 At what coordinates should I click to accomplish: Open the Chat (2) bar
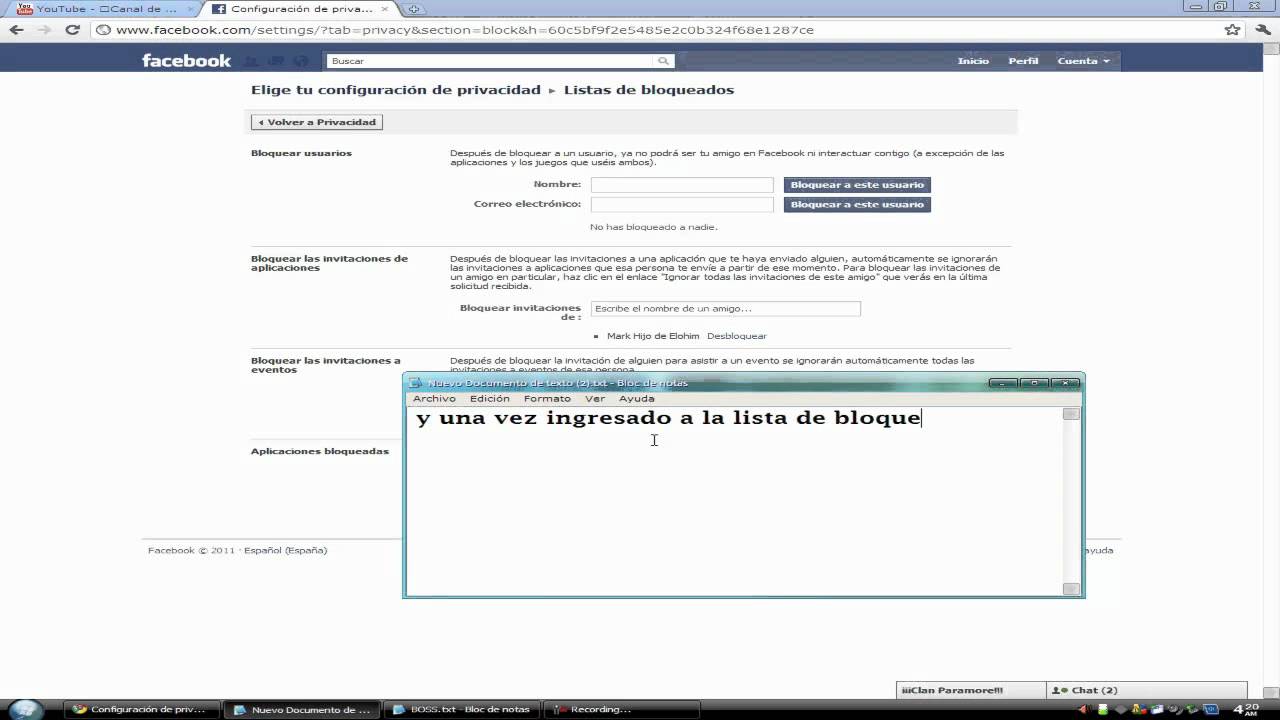pyautogui.click(x=1147, y=690)
